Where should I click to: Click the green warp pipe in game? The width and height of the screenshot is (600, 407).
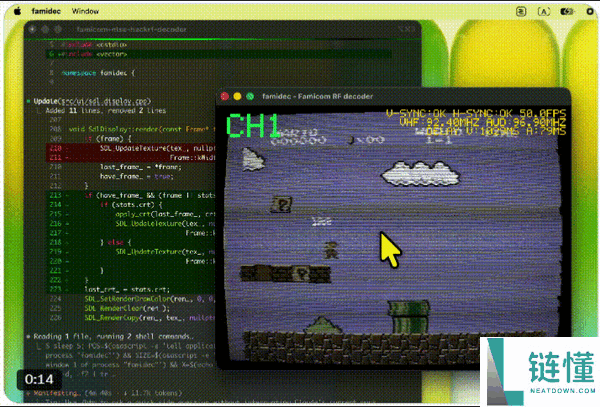coord(409,316)
